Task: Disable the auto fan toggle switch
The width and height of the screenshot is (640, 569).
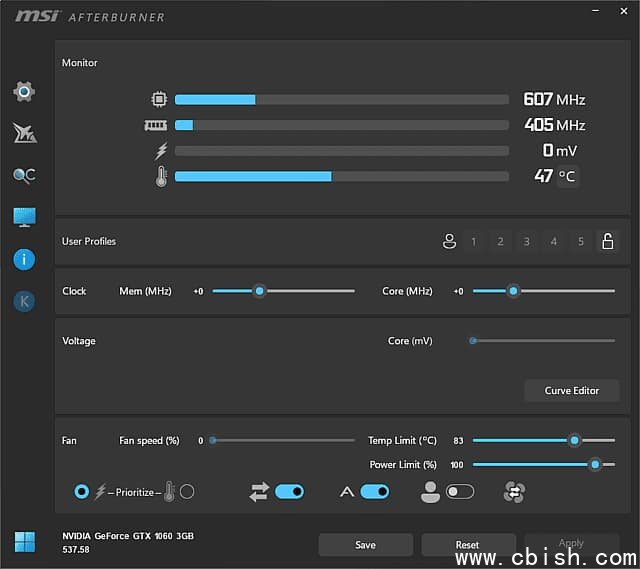Action: [x=375, y=492]
